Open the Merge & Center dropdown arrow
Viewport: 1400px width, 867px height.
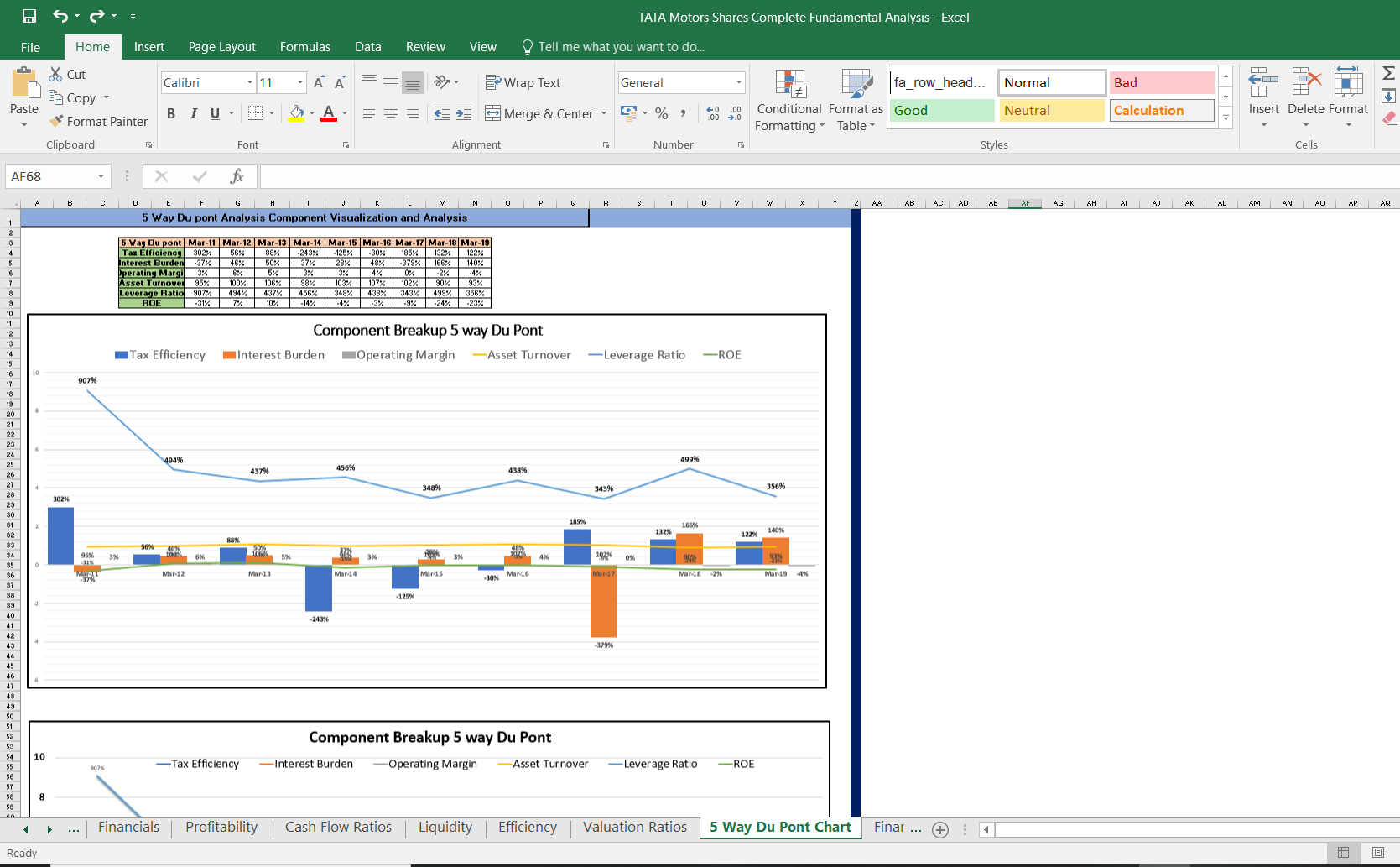[x=604, y=113]
